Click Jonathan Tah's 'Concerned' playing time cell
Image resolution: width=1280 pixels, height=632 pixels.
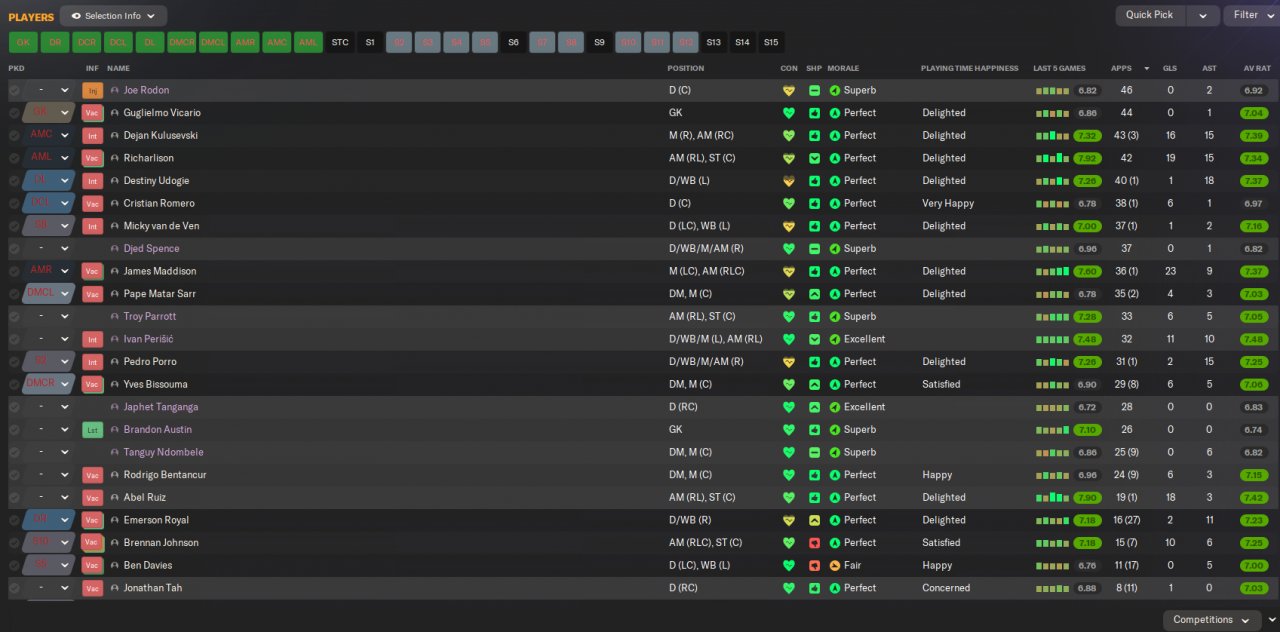[946, 588]
